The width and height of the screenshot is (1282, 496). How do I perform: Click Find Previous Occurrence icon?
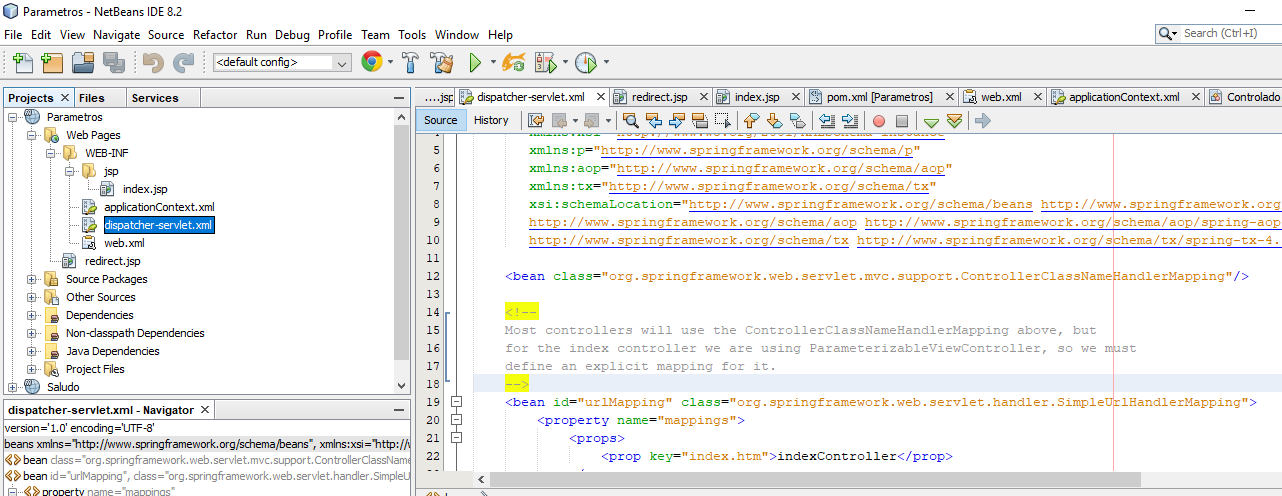[656, 121]
